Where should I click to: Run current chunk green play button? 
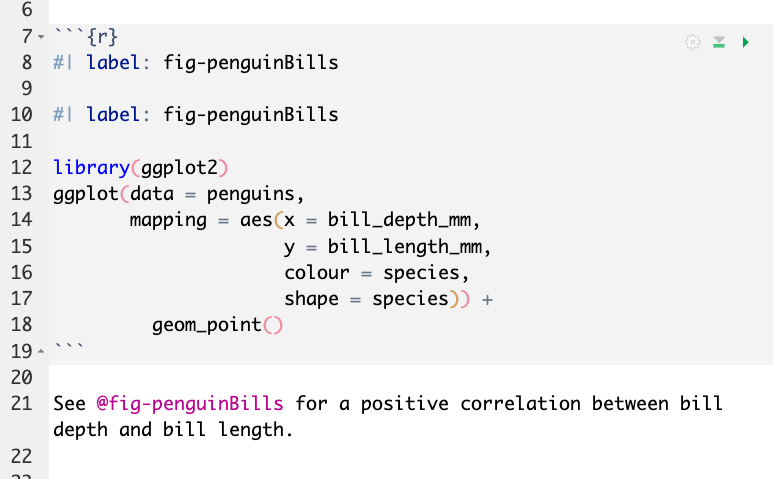pyautogui.click(x=745, y=42)
